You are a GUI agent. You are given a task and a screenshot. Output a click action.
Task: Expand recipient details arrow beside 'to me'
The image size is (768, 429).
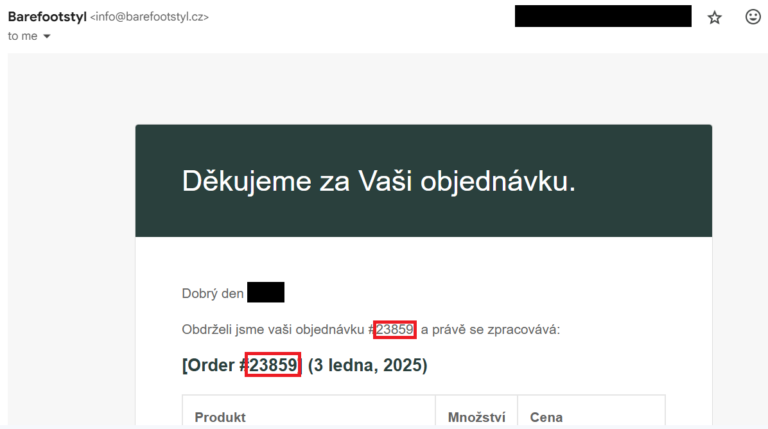click(47, 36)
